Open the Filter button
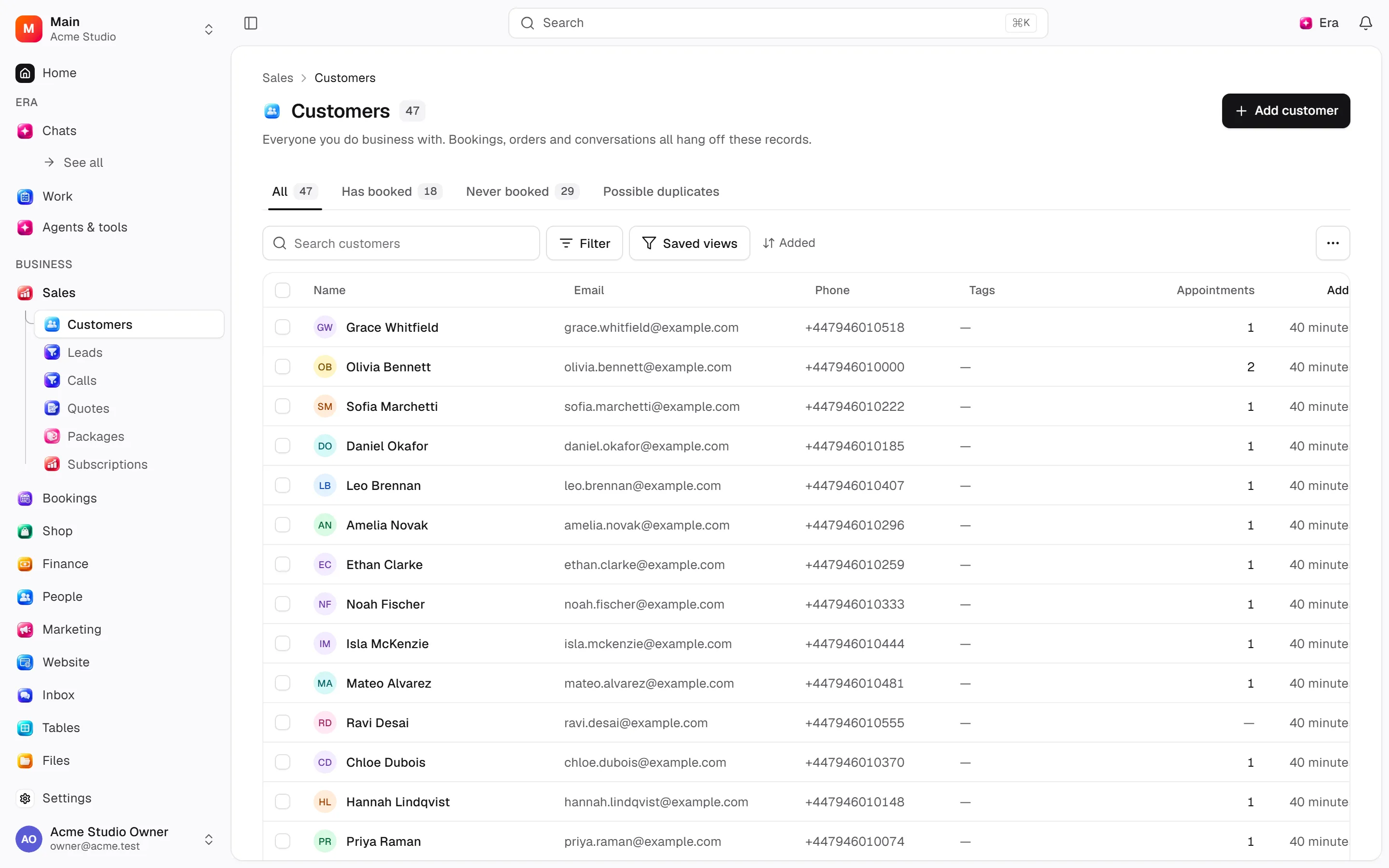Screen dimensions: 1389x868 [585, 244]
